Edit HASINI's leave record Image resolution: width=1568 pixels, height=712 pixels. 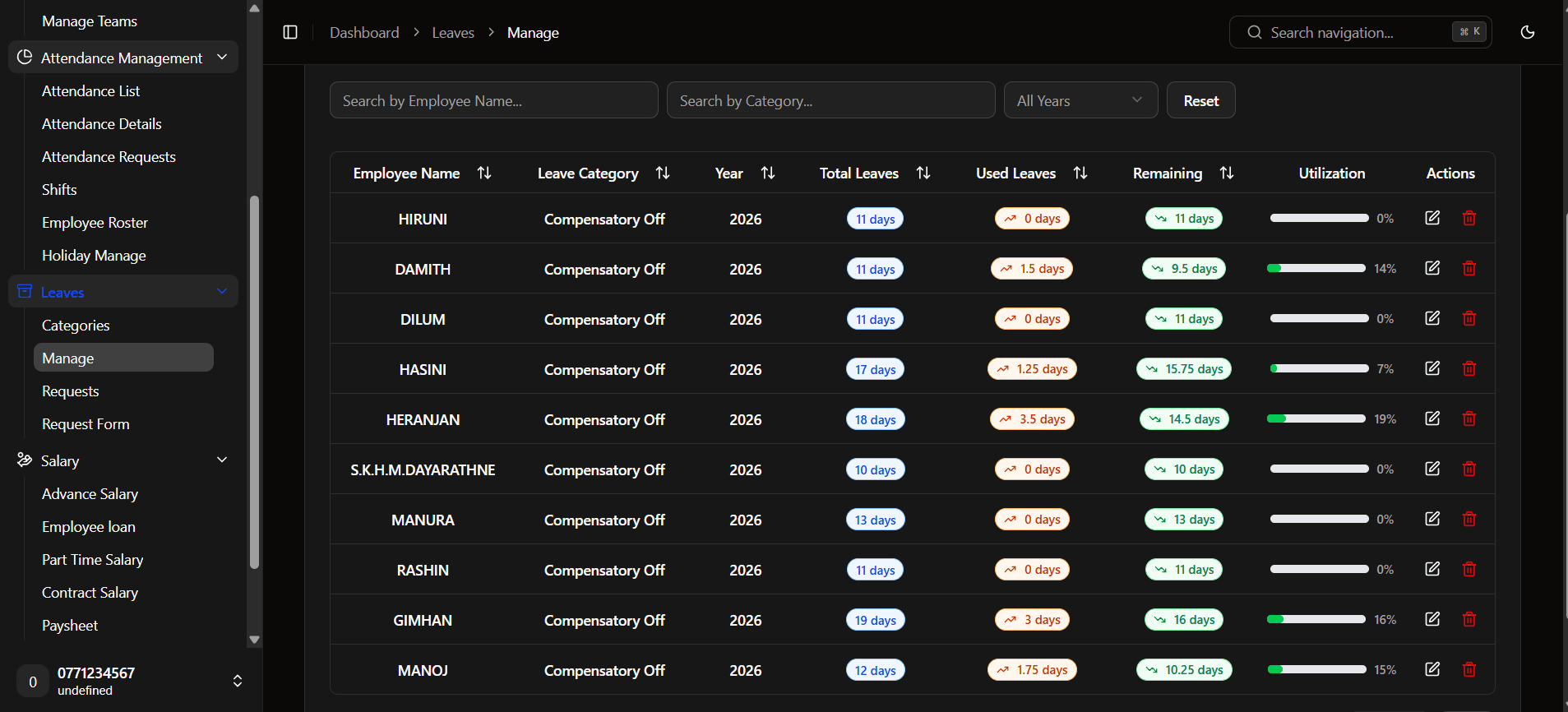1432,368
